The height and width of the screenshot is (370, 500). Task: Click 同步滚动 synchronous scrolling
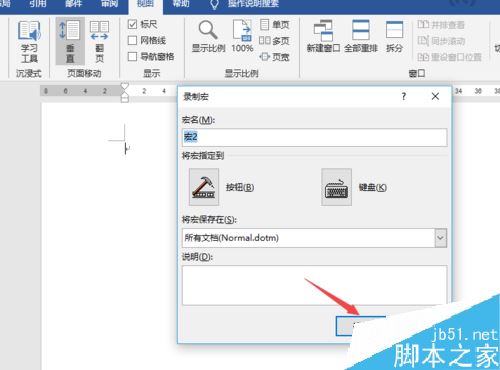tap(441, 41)
